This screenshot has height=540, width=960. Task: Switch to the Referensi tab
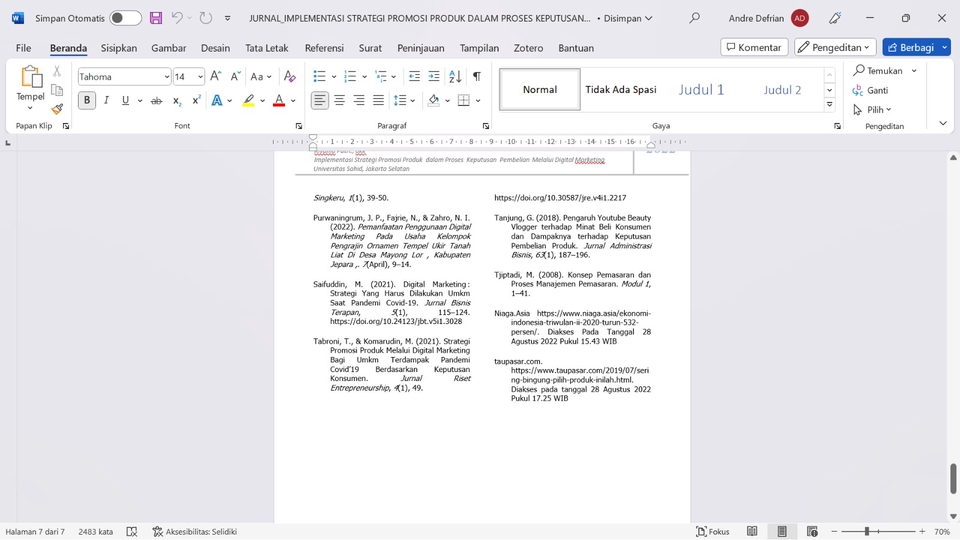(324, 48)
